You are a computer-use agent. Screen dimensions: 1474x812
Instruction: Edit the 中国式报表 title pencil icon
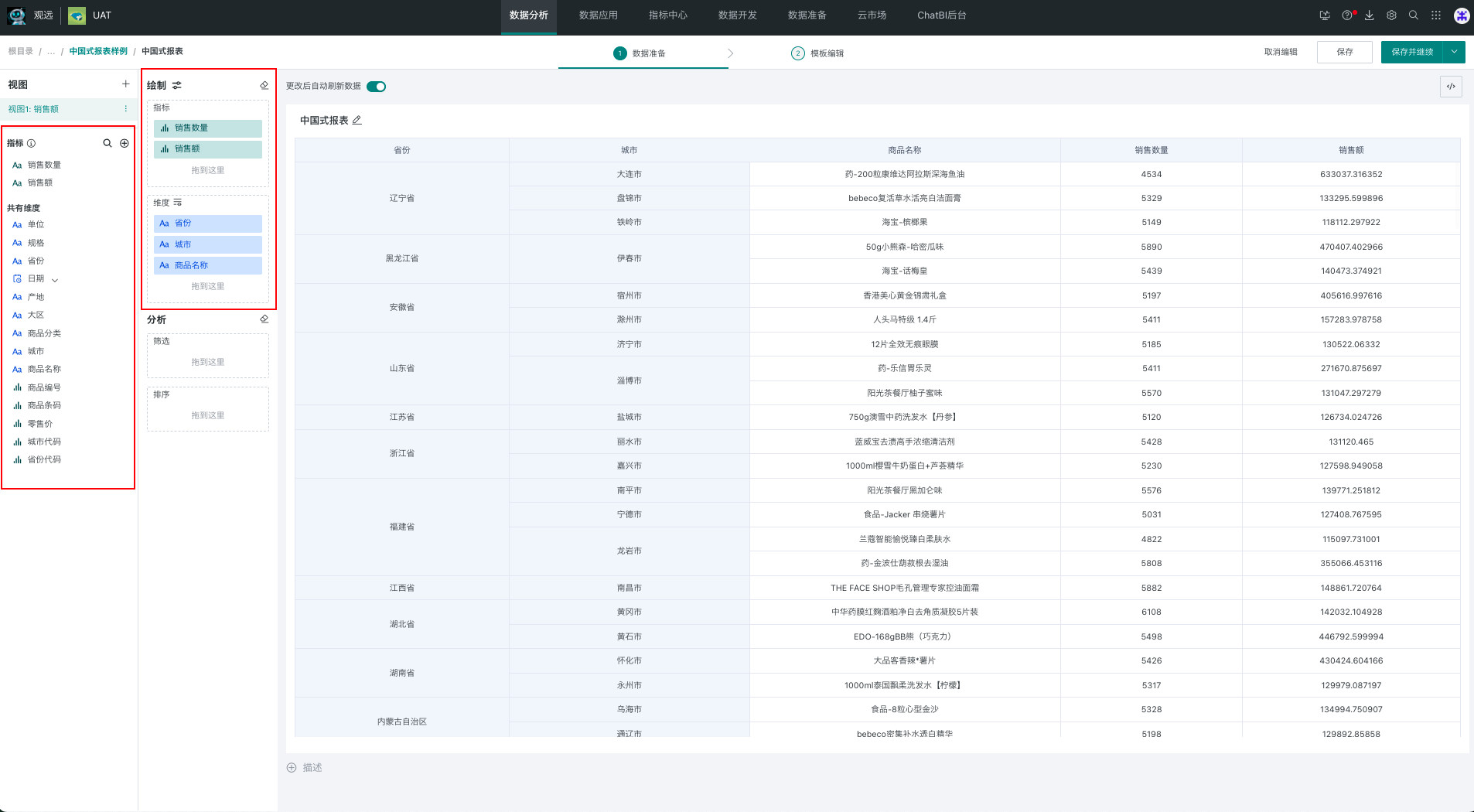pyautogui.click(x=357, y=121)
